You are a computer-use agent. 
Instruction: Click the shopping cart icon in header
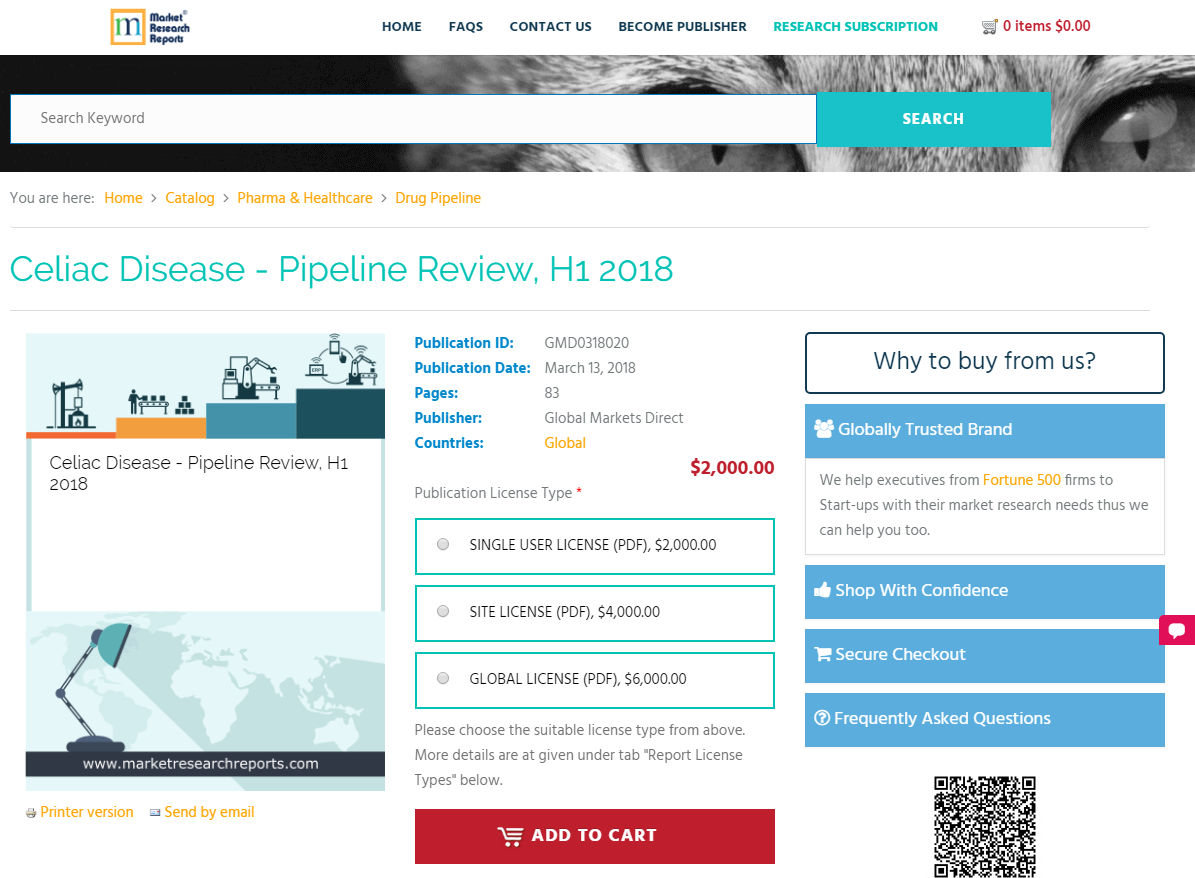coord(990,26)
